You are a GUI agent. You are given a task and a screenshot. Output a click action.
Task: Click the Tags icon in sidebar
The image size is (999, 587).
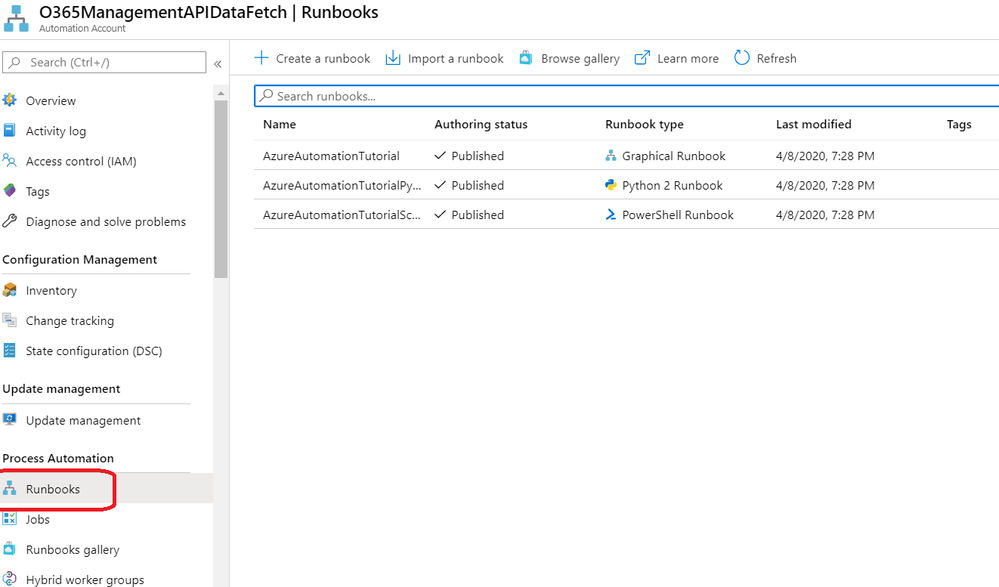tap(10, 191)
